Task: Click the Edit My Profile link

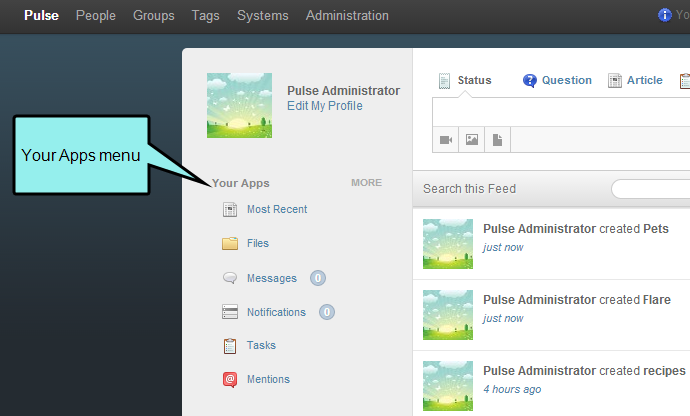Action: tap(325, 106)
